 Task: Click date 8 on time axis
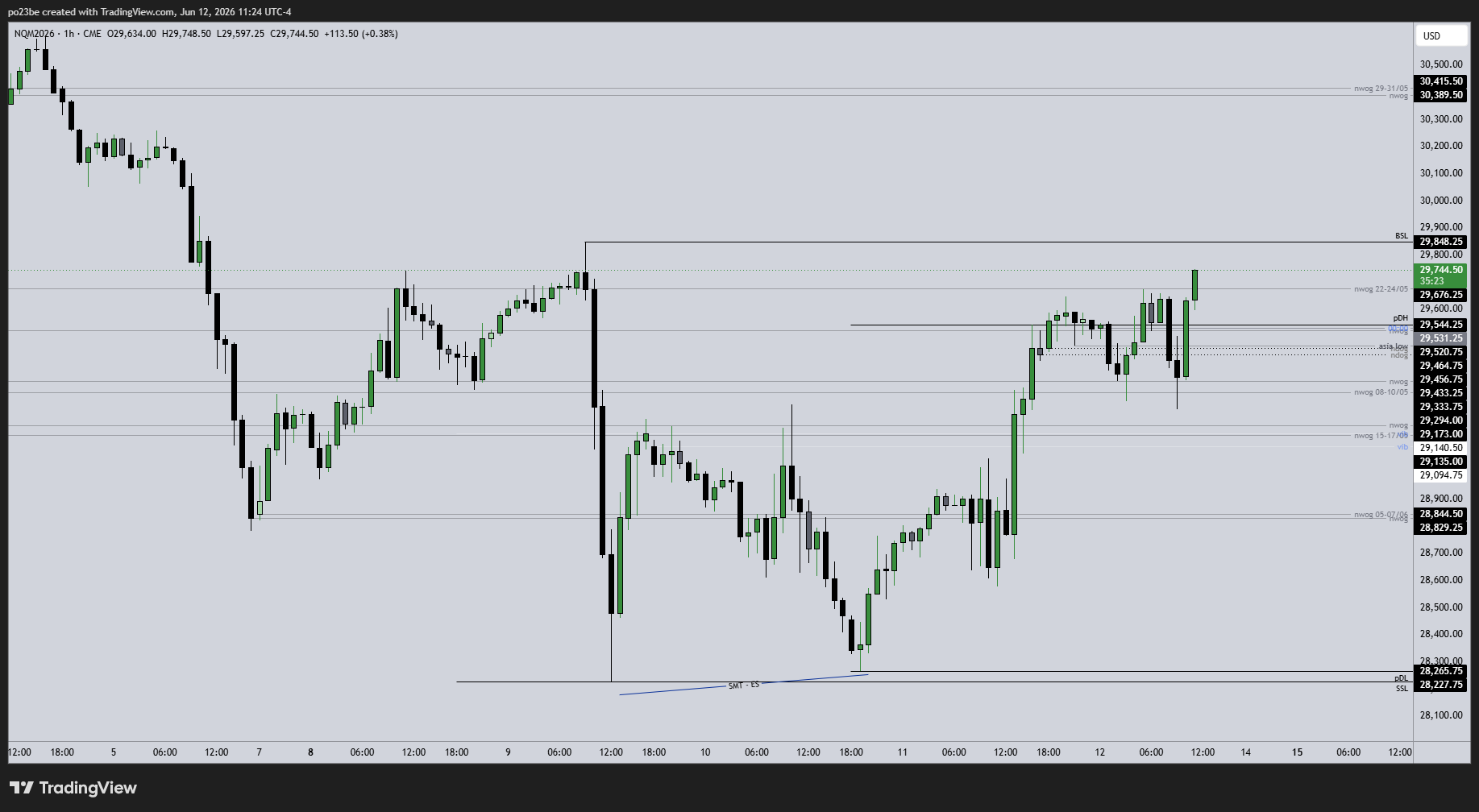pos(310,752)
